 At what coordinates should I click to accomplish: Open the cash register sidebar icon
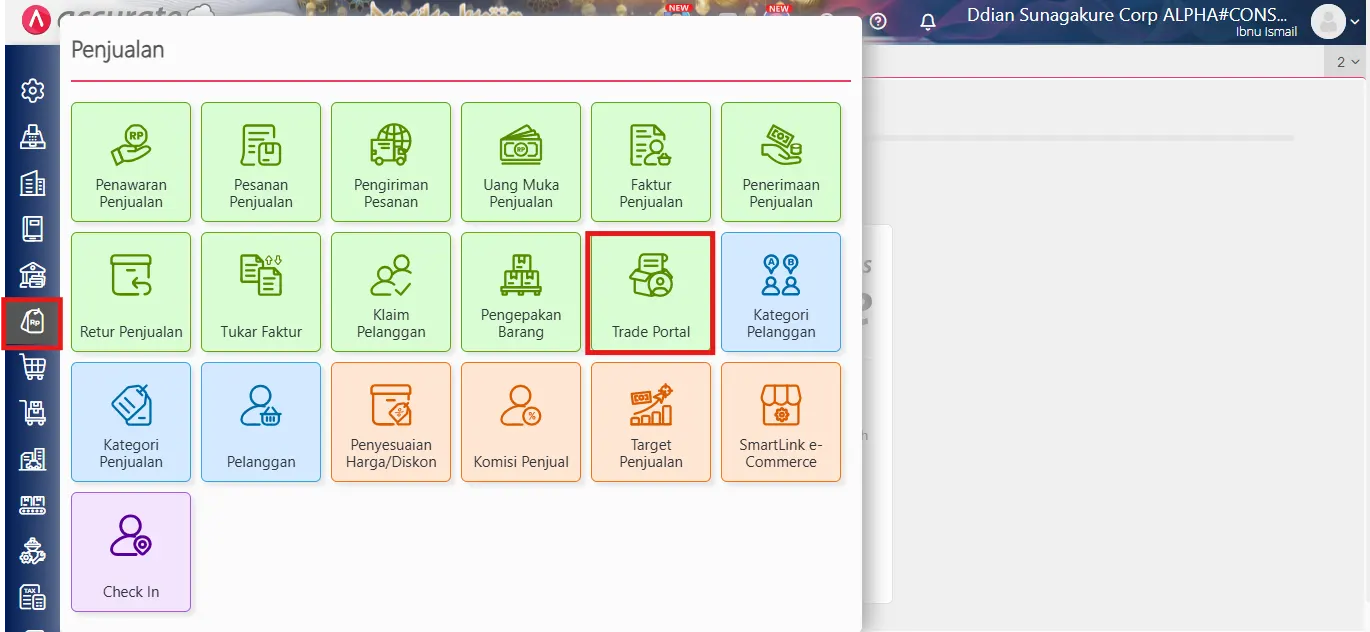point(32,136)
